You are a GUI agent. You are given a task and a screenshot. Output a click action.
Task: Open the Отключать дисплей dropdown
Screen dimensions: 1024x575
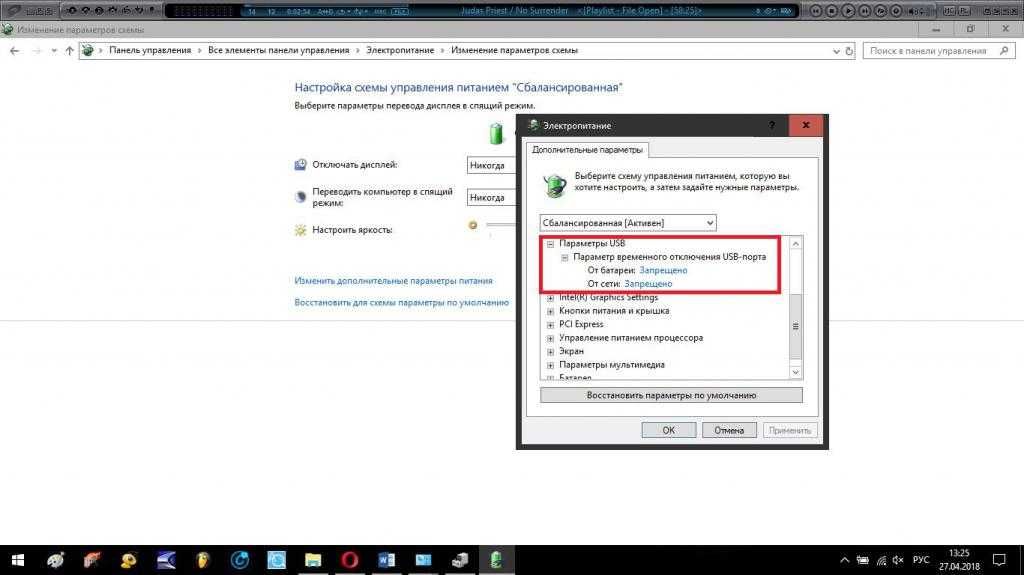click(x=491, y=165)
